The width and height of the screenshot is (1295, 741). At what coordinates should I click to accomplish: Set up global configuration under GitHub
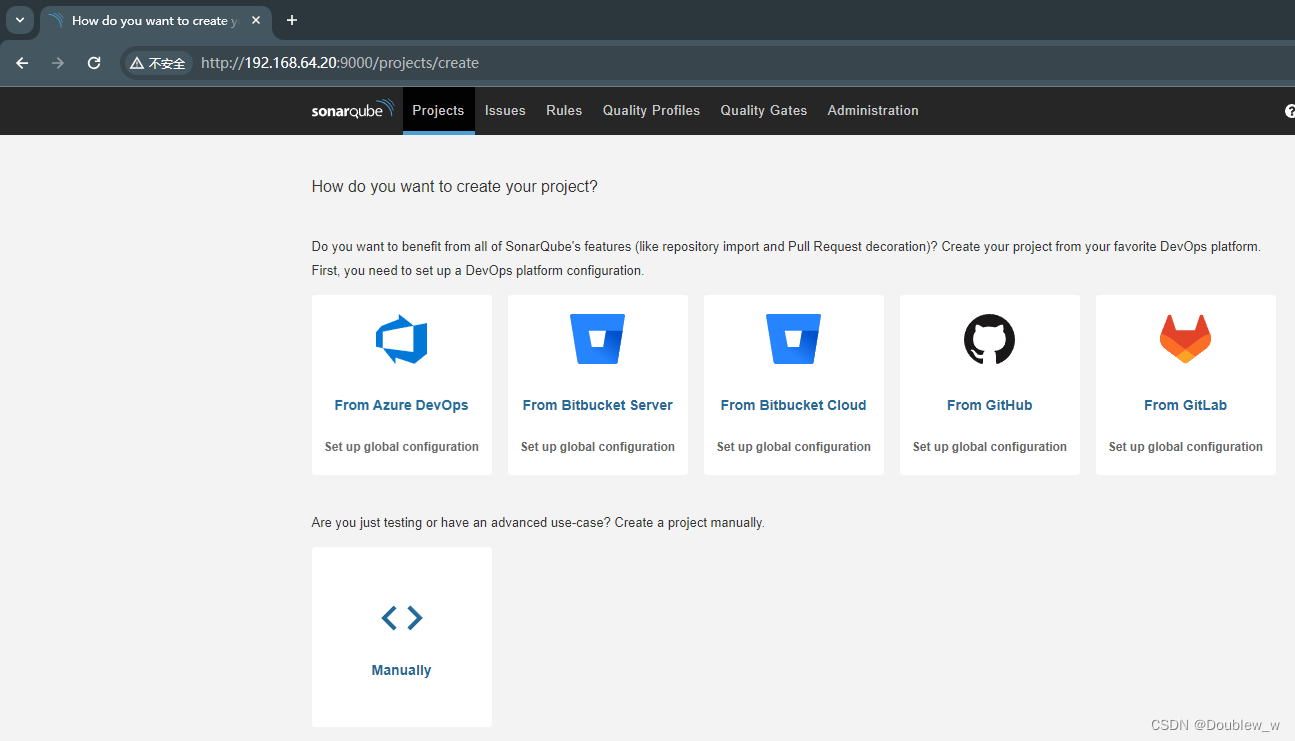[990, 447]
